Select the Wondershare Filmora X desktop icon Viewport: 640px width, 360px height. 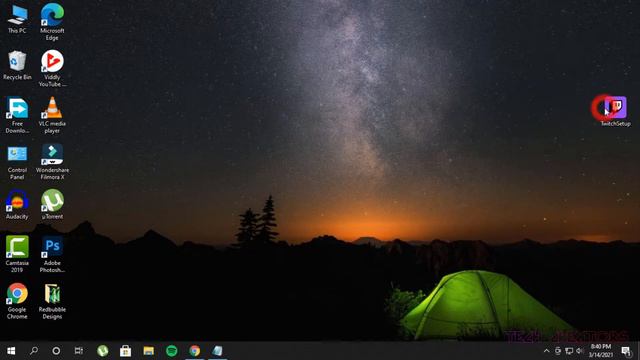pos(52,162)
